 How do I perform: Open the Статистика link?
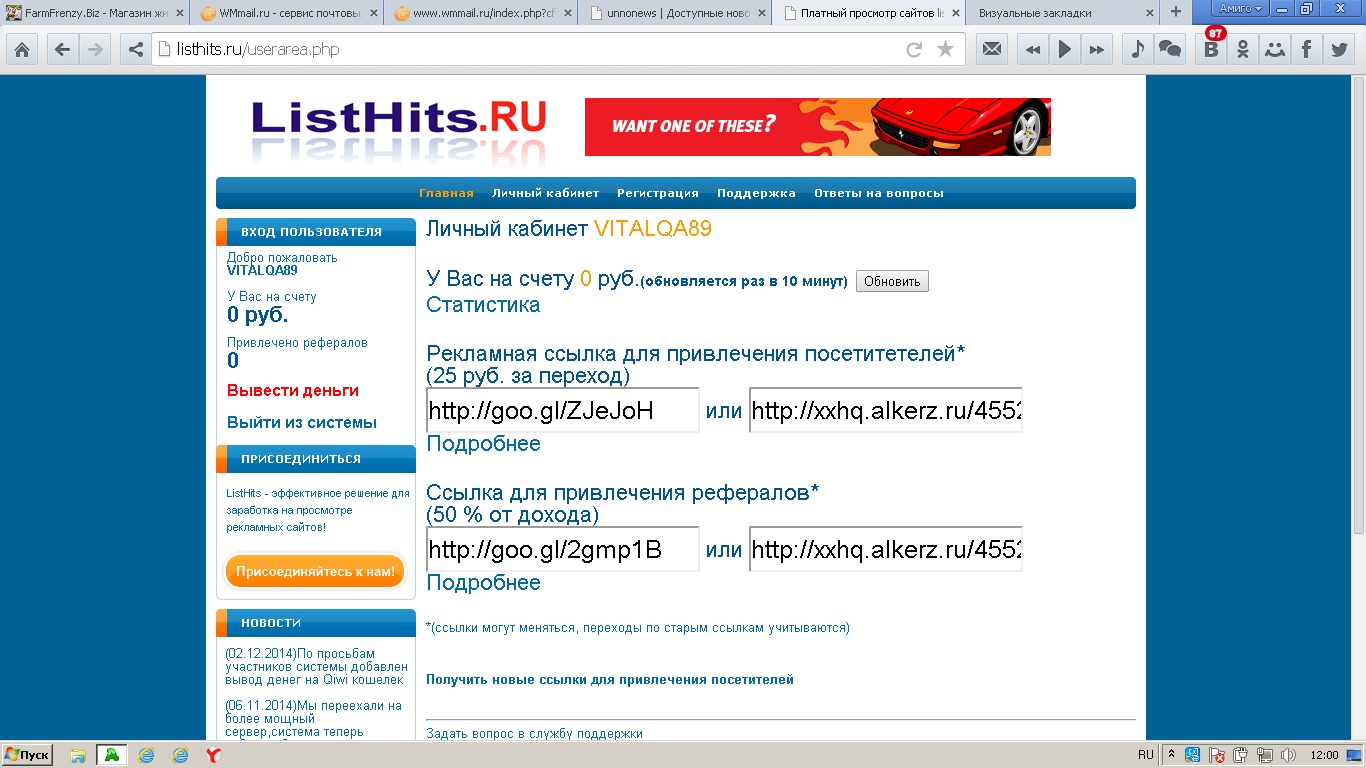(x=483, y=305)
